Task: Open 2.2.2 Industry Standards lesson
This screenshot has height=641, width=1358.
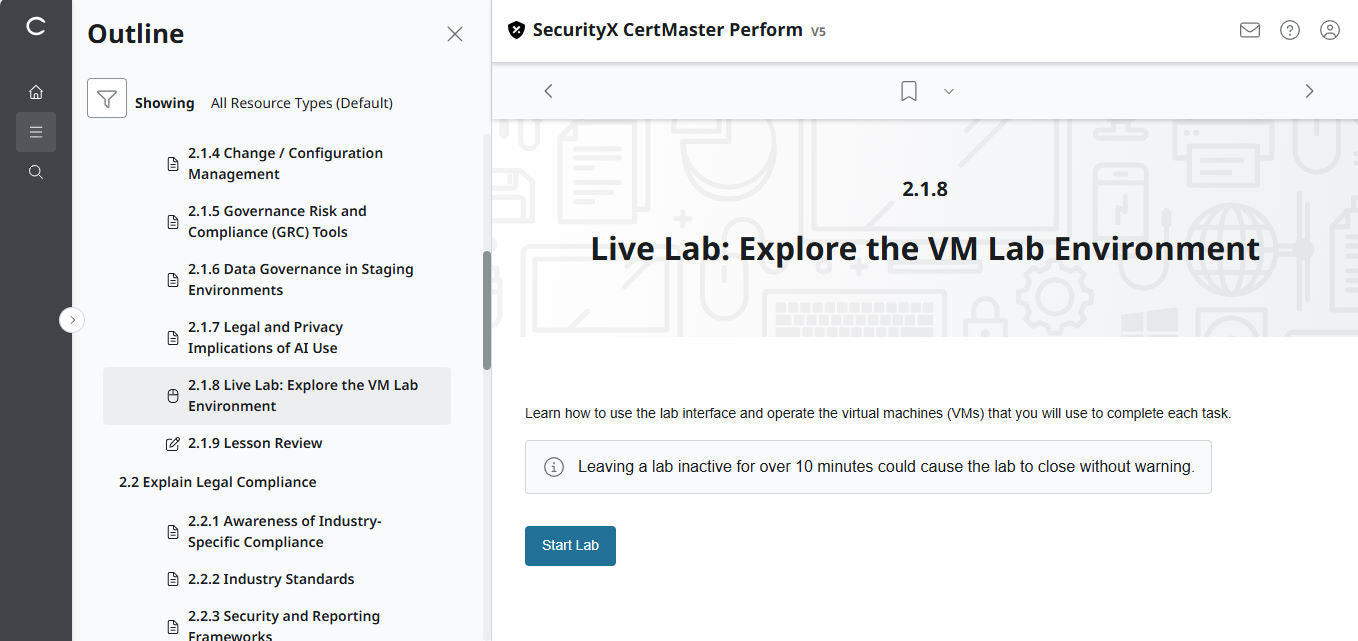Action: click(x=270, y=579)
